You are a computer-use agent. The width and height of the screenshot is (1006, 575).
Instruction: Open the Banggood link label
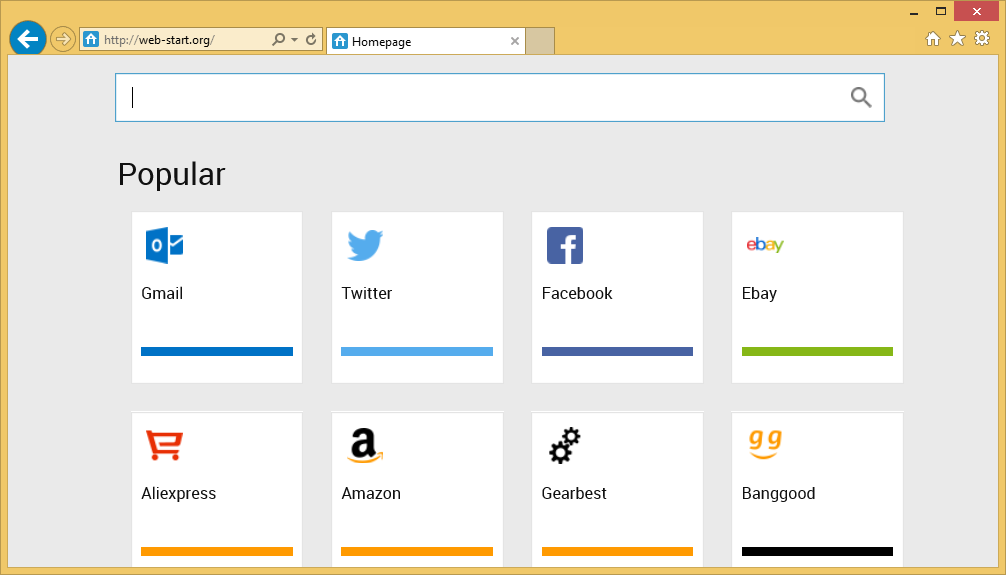coord(778,493)
